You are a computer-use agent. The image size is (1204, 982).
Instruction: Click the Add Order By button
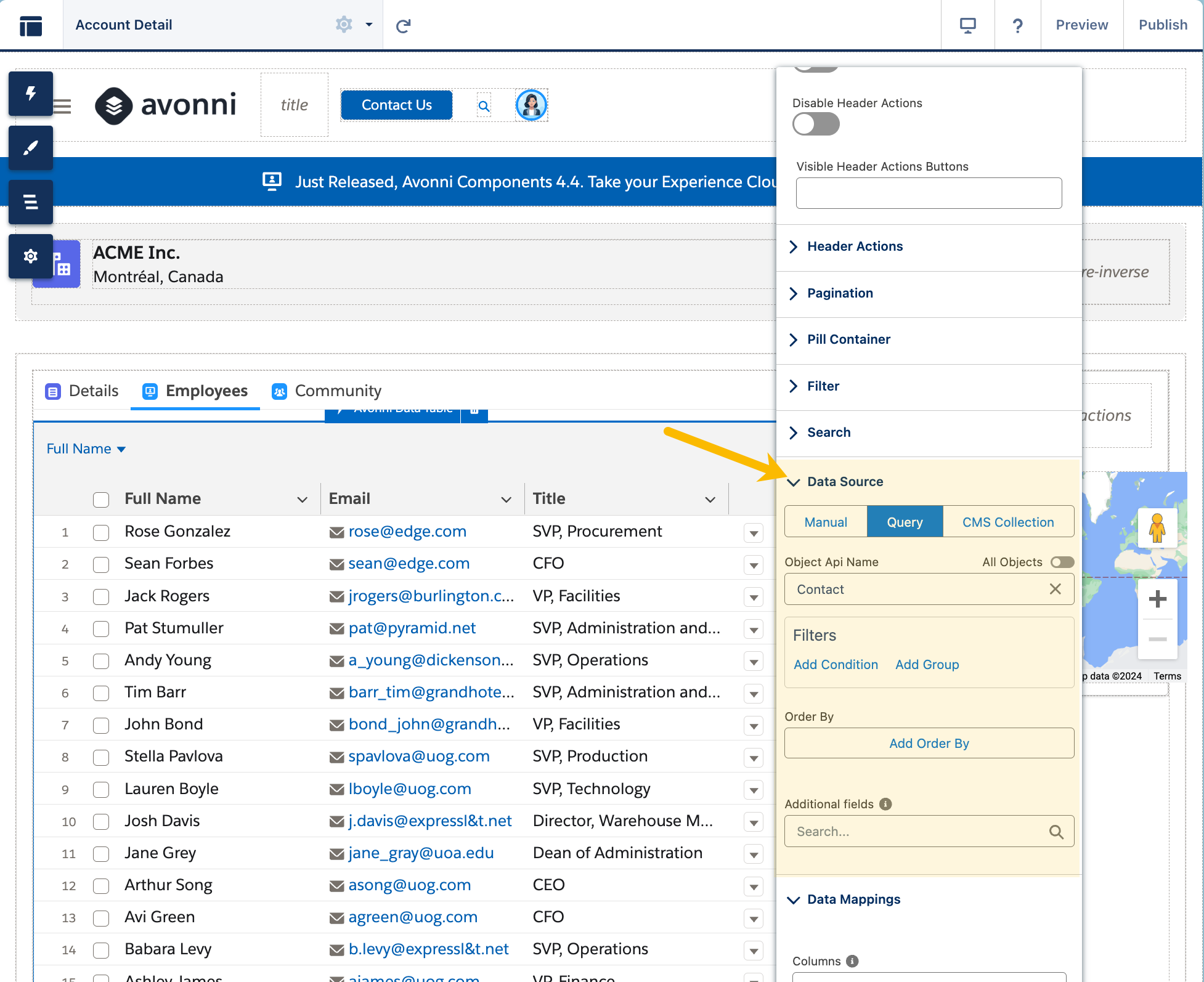click(929, 743)
